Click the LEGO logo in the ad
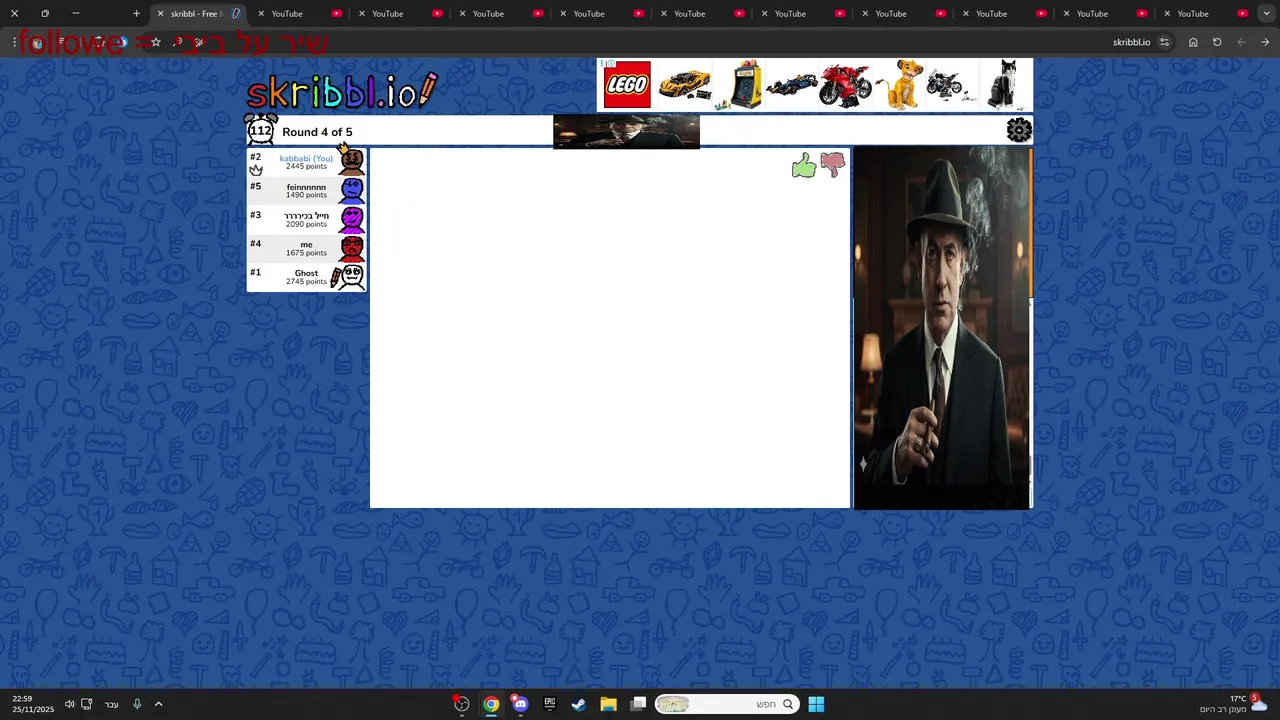The height and width of the screenshot is (720, 1280). [x=627, y=85]
